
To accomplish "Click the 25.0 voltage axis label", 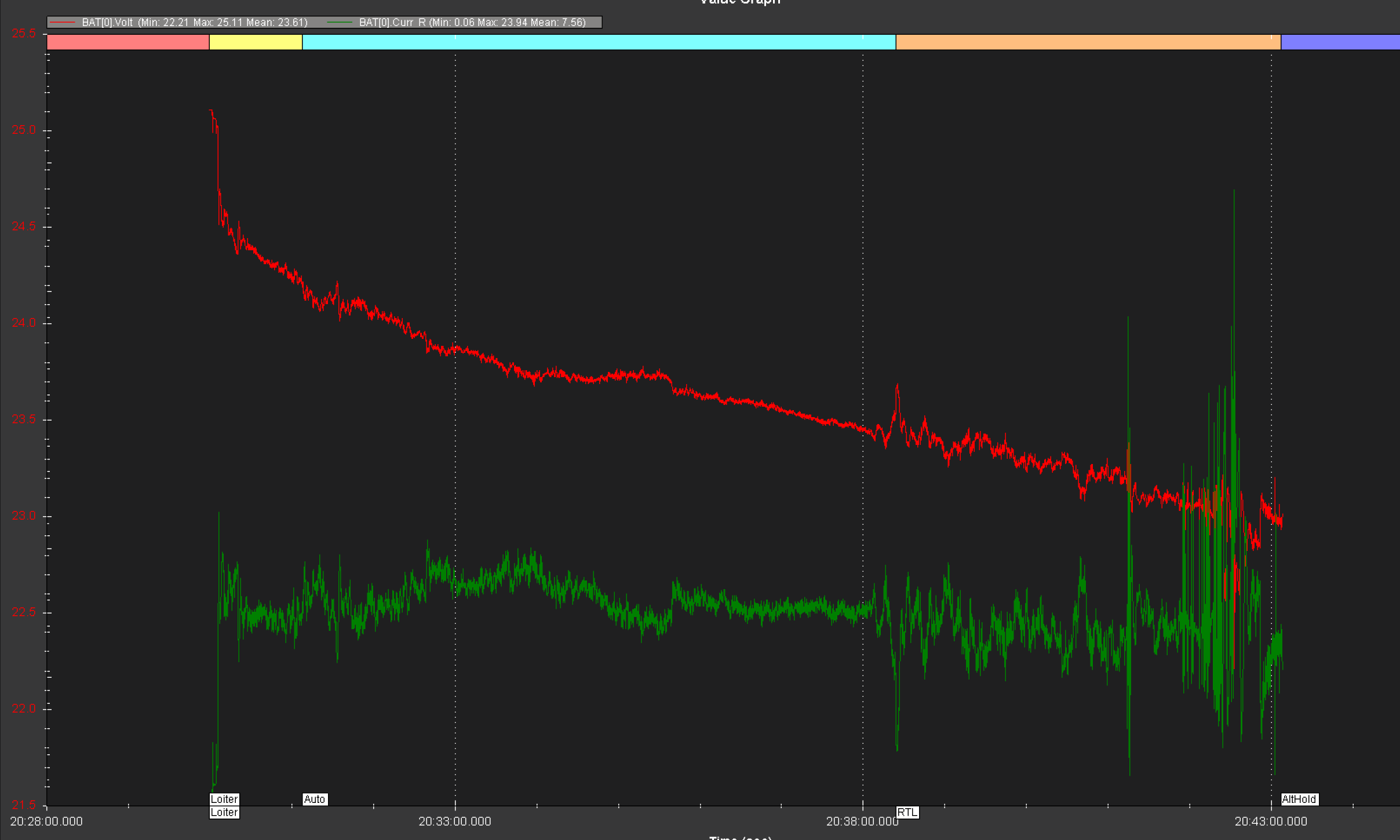I will click(x=24, y=130).
